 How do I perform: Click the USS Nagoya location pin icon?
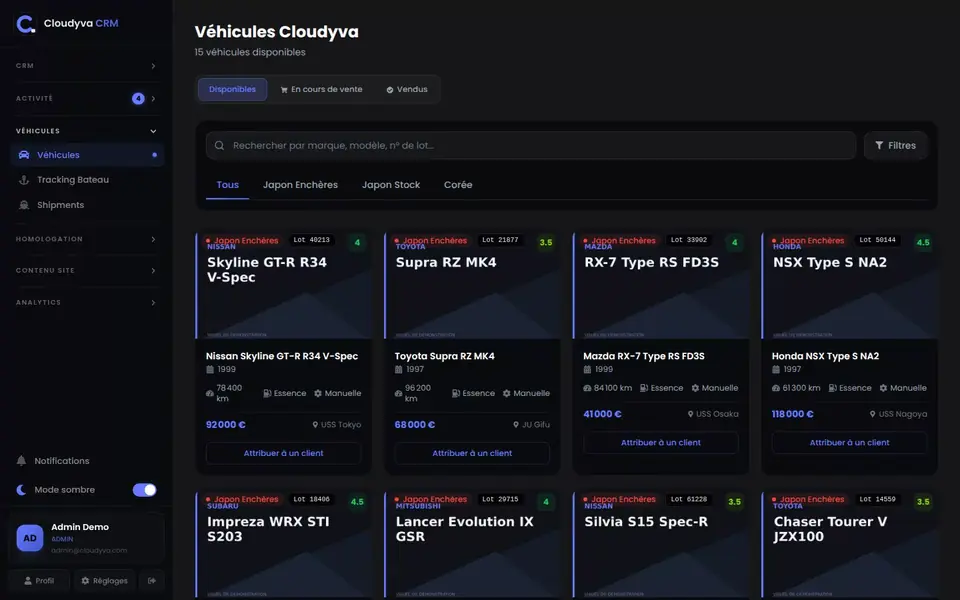(872, 414)
